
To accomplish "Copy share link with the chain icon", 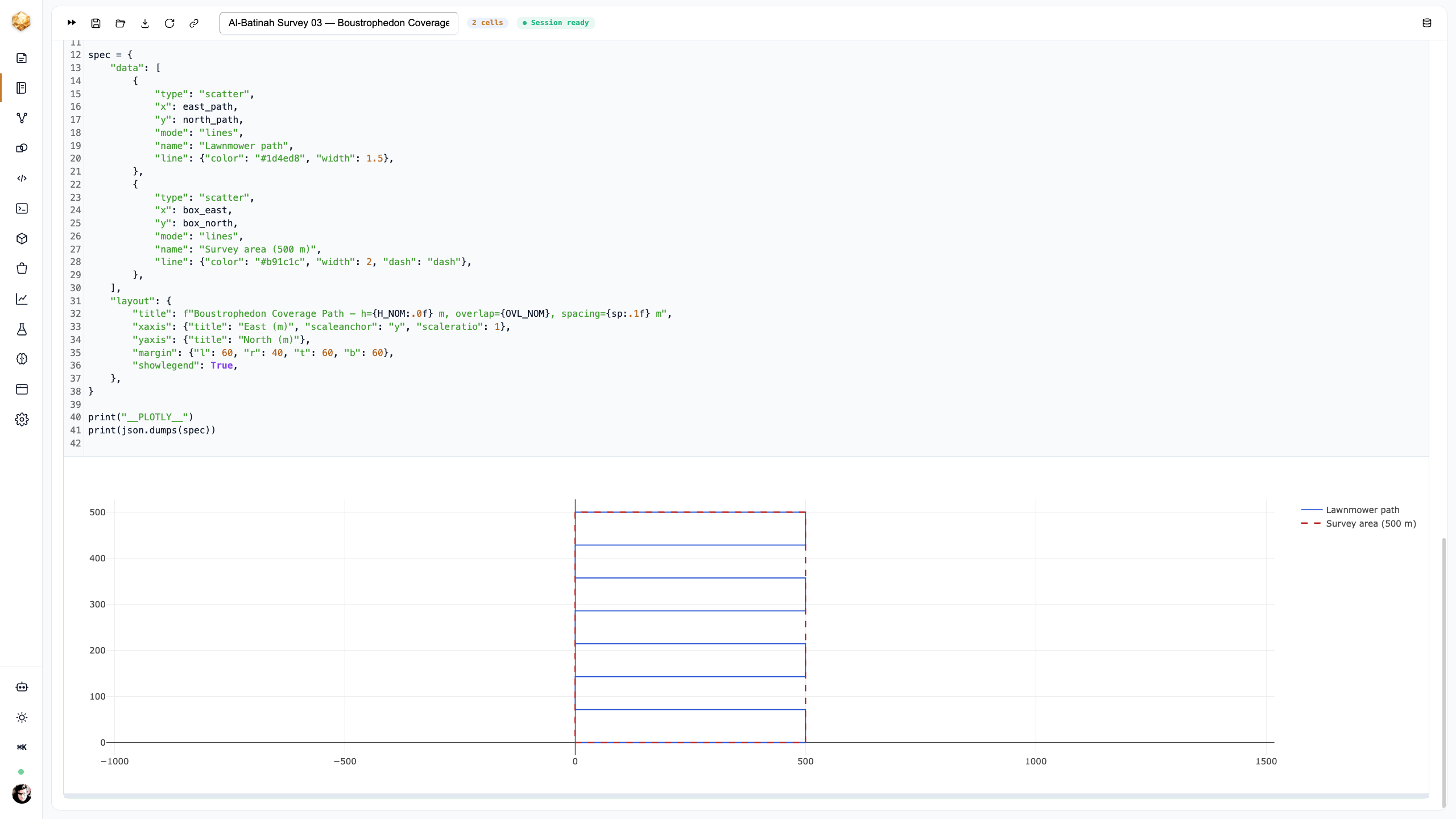I will 194,23.
